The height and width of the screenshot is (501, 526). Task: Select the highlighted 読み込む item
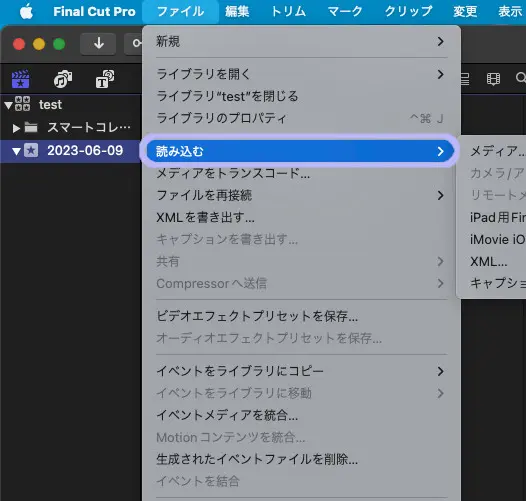[x=300, y=151]
